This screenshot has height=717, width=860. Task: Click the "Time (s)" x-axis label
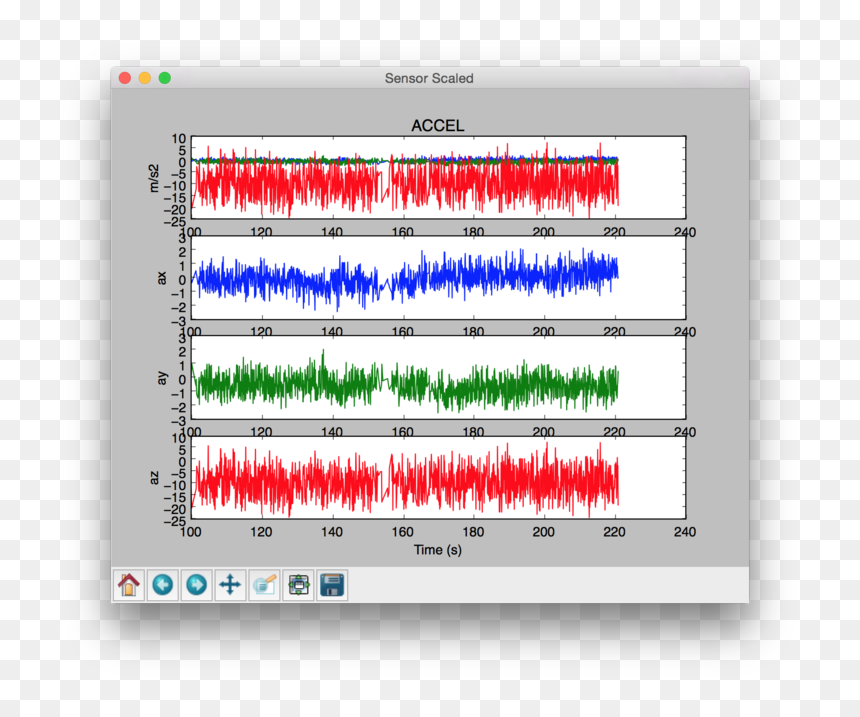point(438,550)
